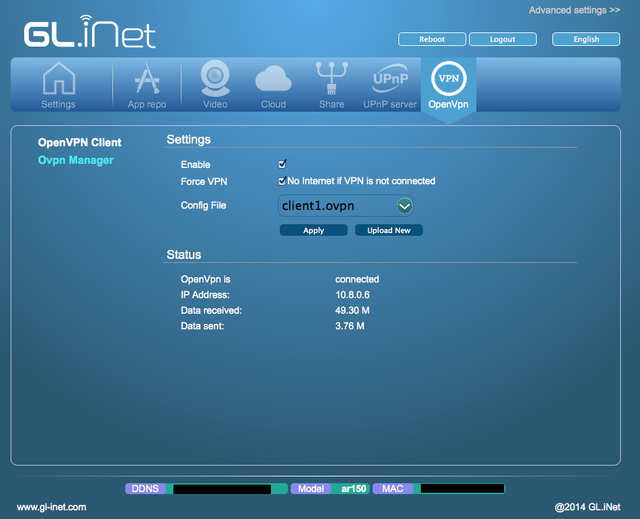This screenshot has height=519, width=640.
Task: Click the Status section heading
Action: point(184,255)
